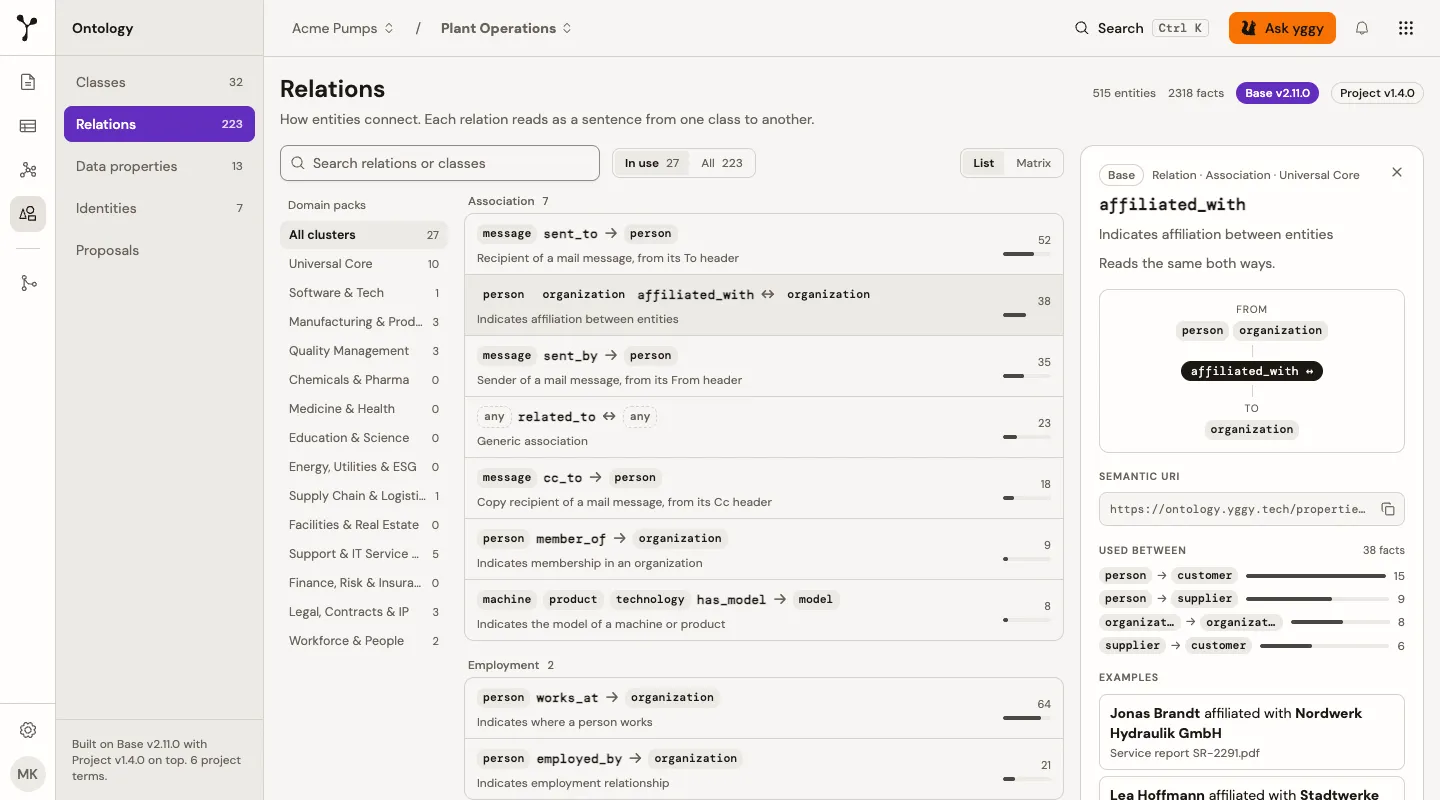Toggle to In use 27 filter

[x=652, y=163]
